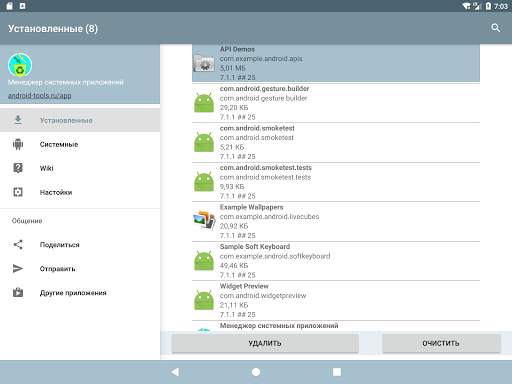
Task: Tap the Android back navigation button
Action: tap(175, 372)
